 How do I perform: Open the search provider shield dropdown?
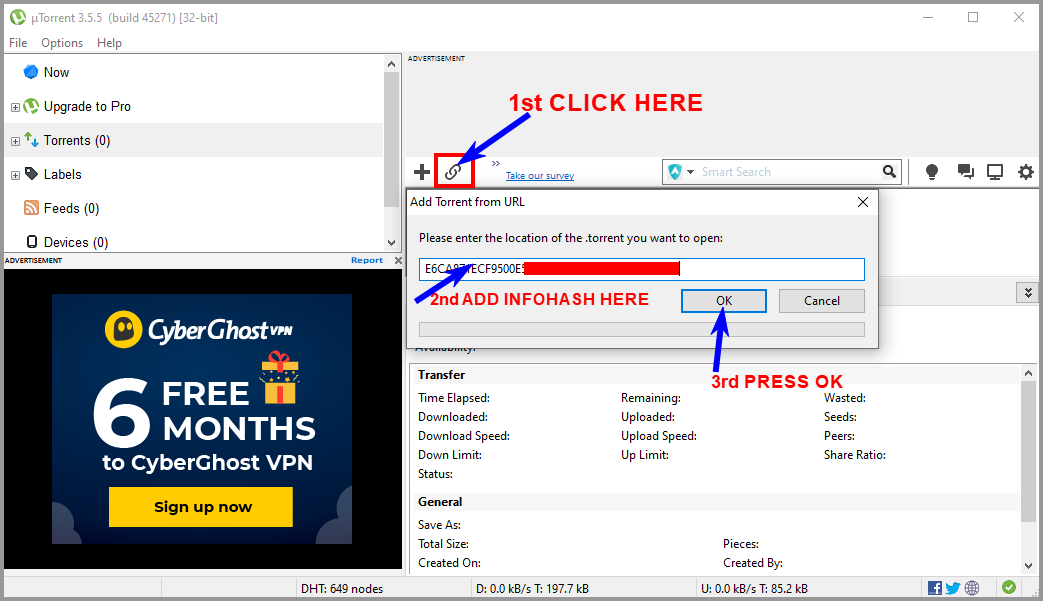coord(681,172)
